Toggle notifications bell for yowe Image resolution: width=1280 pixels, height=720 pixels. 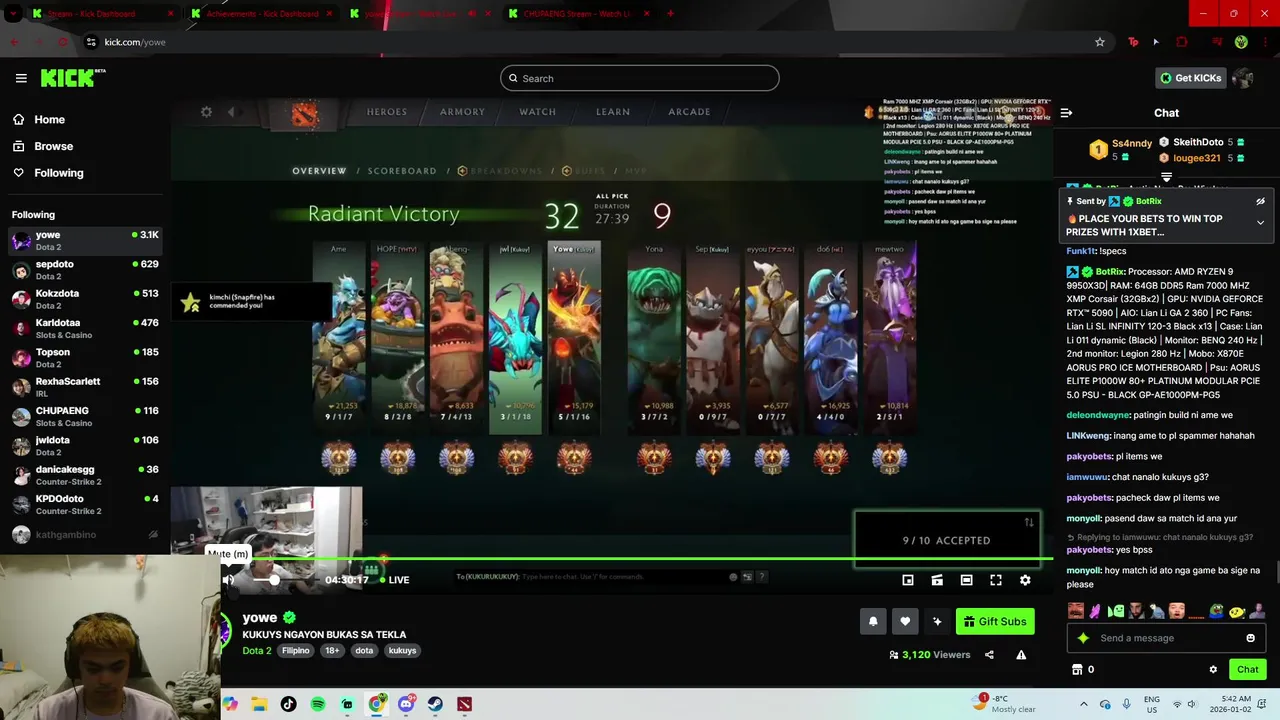coord(873,621)
